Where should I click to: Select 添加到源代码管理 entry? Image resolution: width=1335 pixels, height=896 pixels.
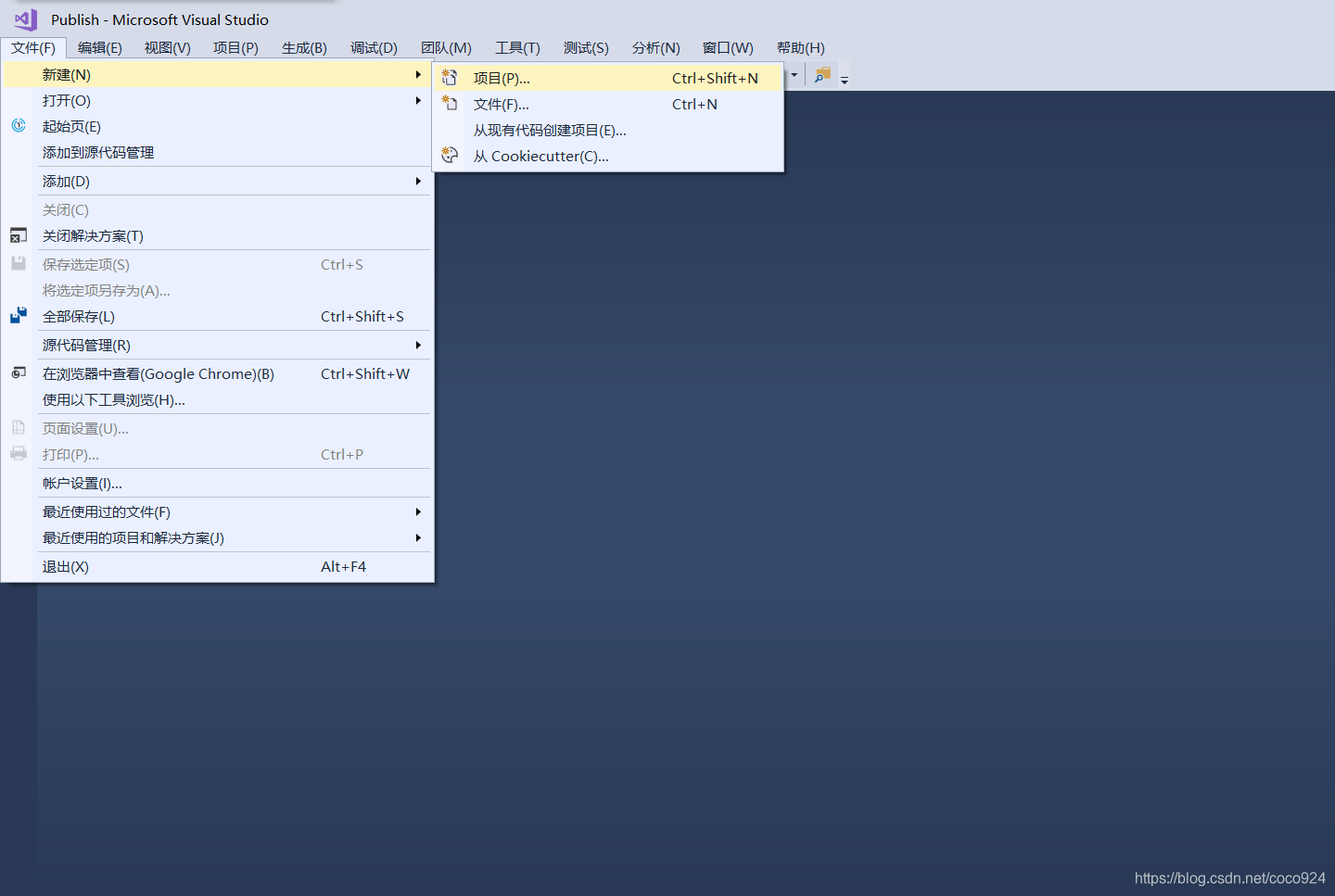tap(217, 152)
